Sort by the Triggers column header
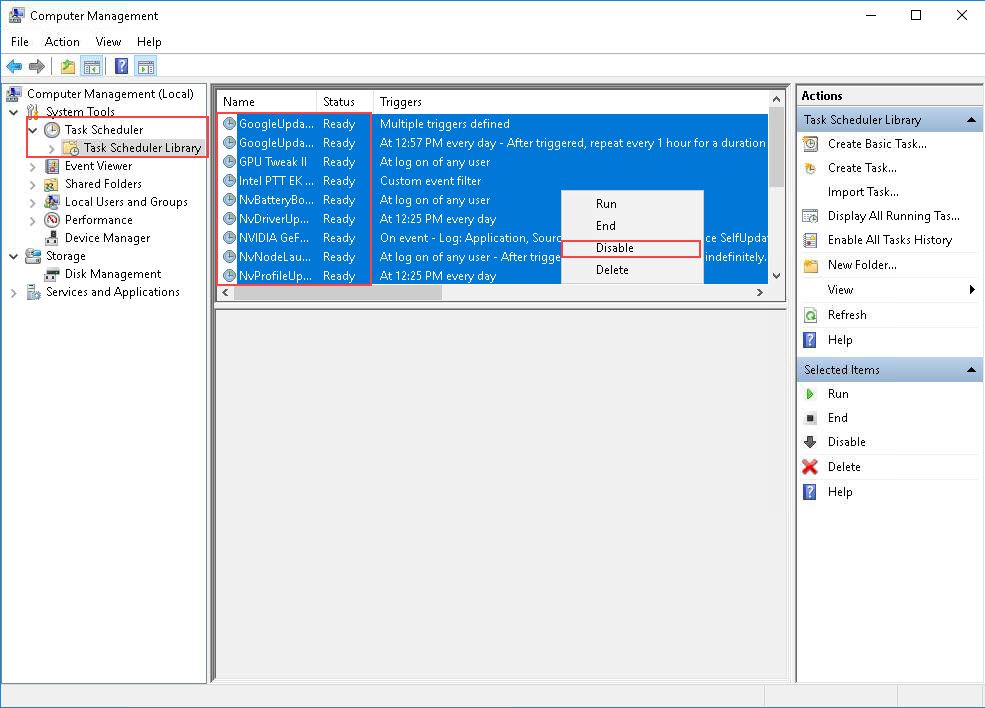 pyautogui.click(x=570, y=102)
